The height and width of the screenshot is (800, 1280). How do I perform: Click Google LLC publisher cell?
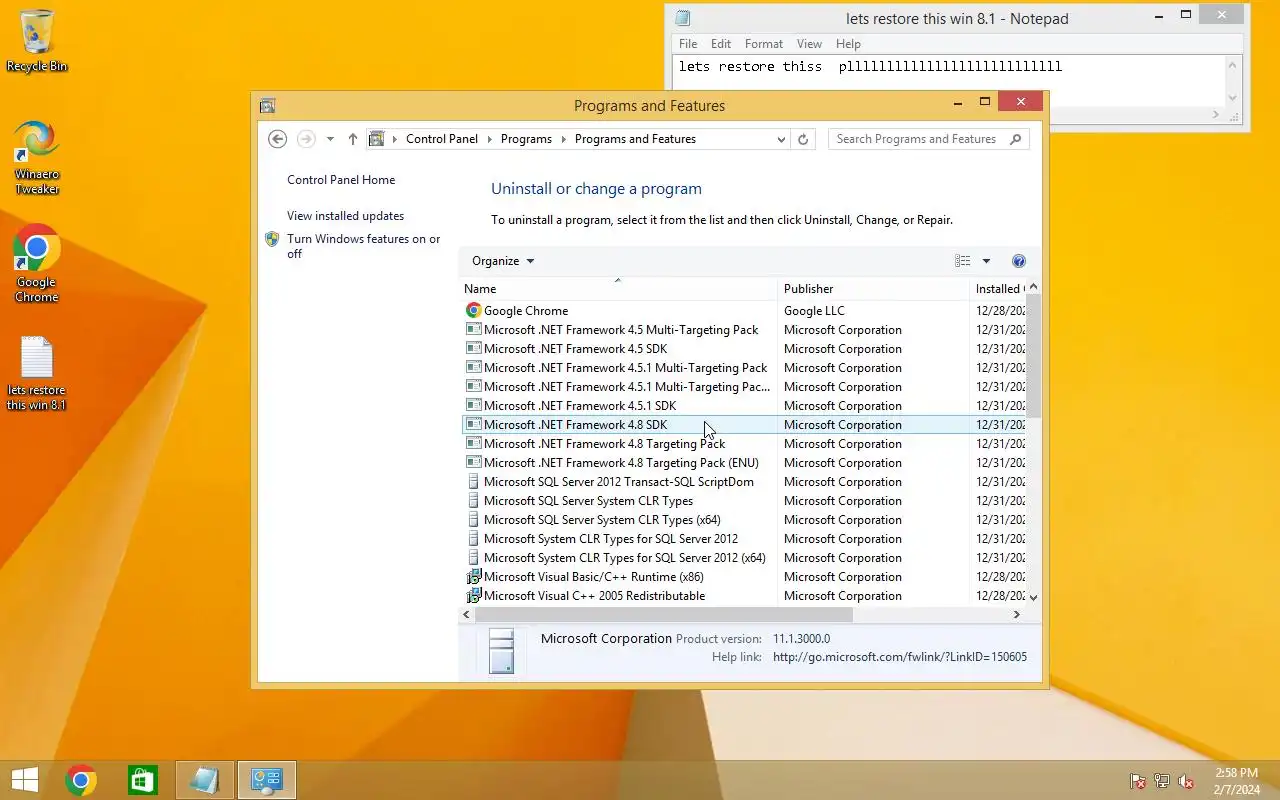coord(814,311)
